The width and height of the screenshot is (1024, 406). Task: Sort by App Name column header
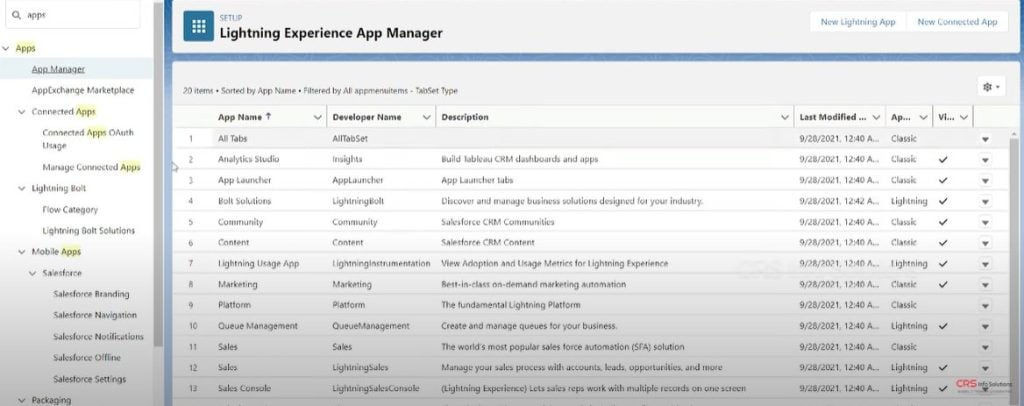(244, 117)
